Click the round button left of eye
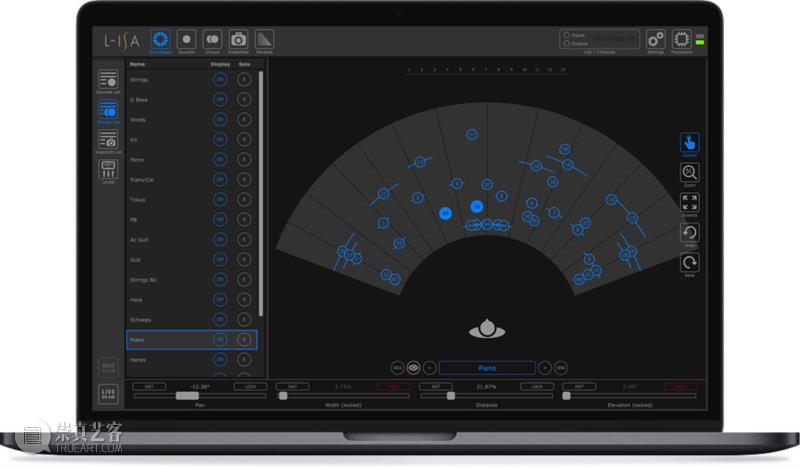This screenshot has width=800, height=468. tap(397, 367)
